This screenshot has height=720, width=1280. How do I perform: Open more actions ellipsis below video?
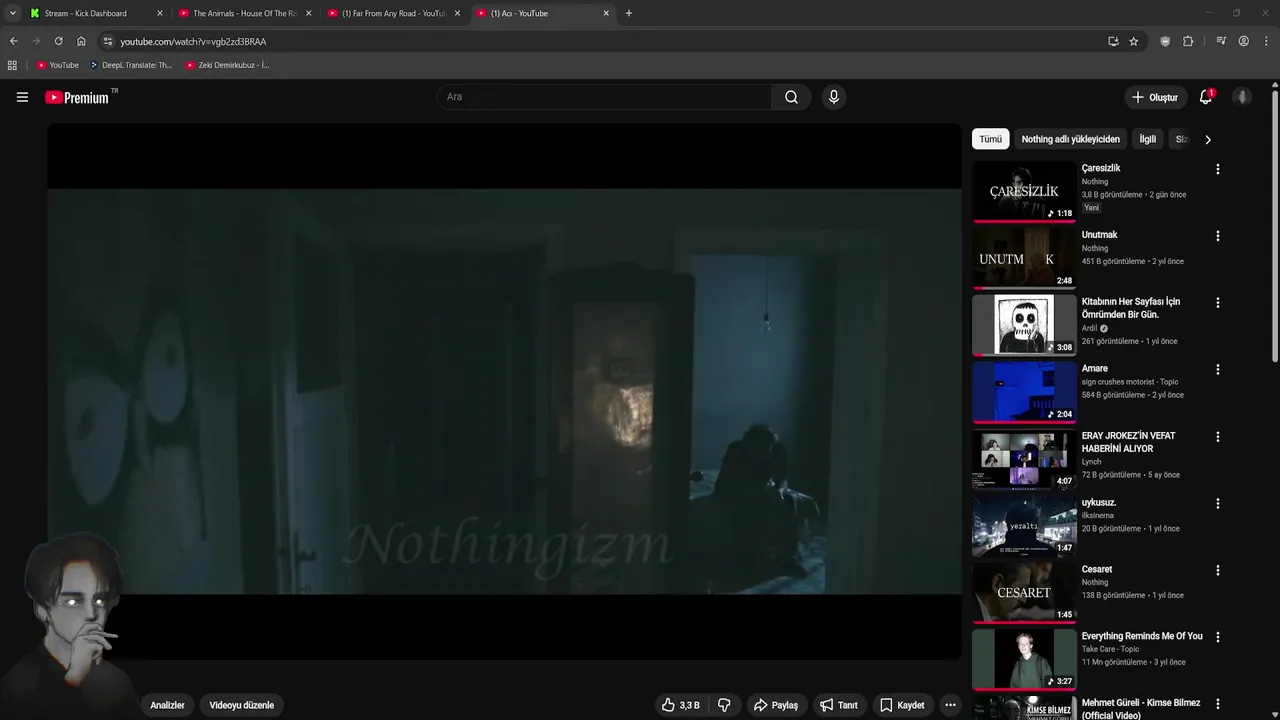[950, 705]
